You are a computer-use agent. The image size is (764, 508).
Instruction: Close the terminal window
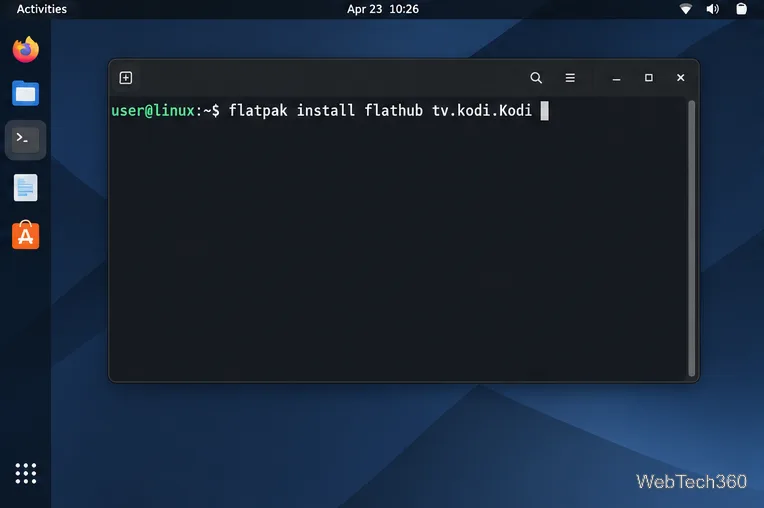[x=681, y=78]
